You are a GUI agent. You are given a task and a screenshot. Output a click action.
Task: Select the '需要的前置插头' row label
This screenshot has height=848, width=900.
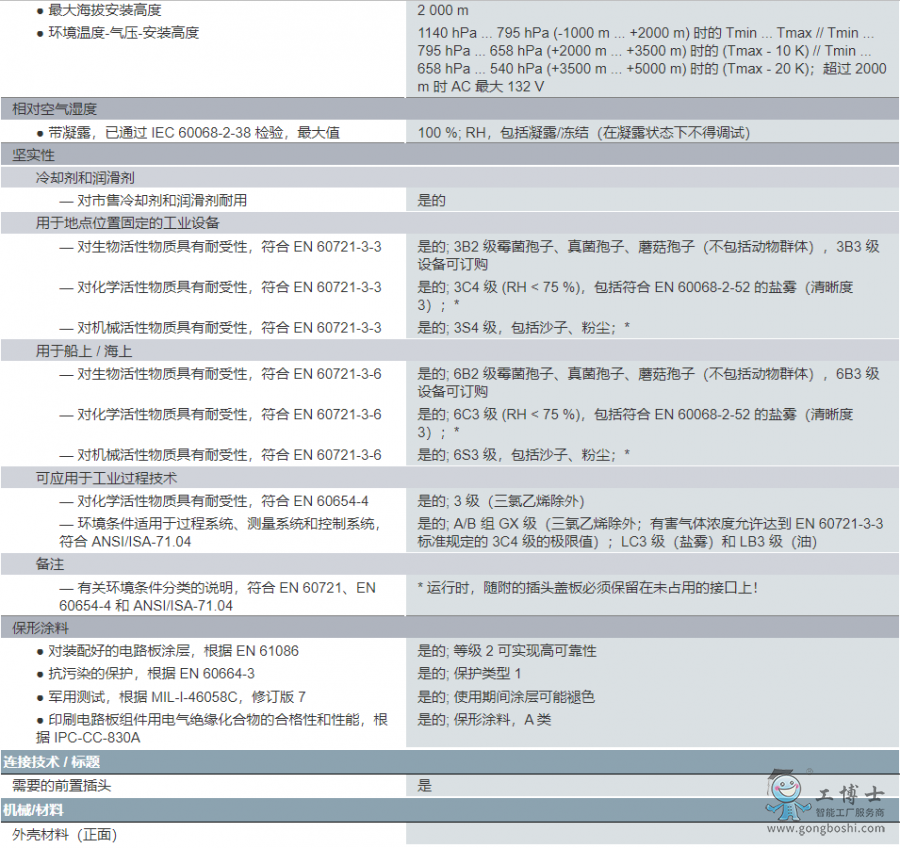61,786
